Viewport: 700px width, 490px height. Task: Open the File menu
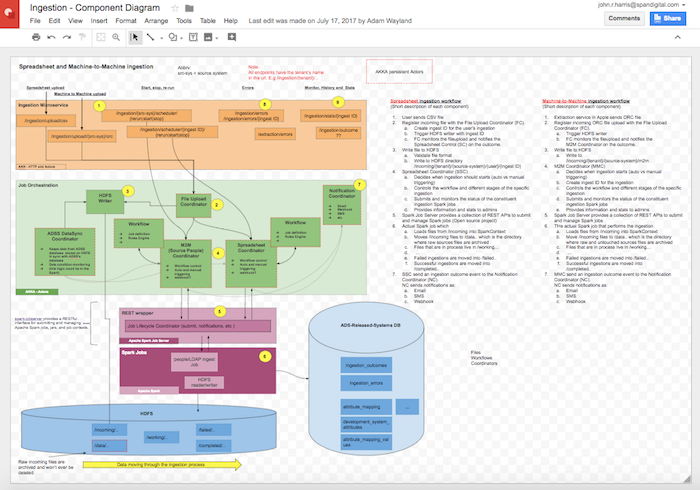coord(35,21)
